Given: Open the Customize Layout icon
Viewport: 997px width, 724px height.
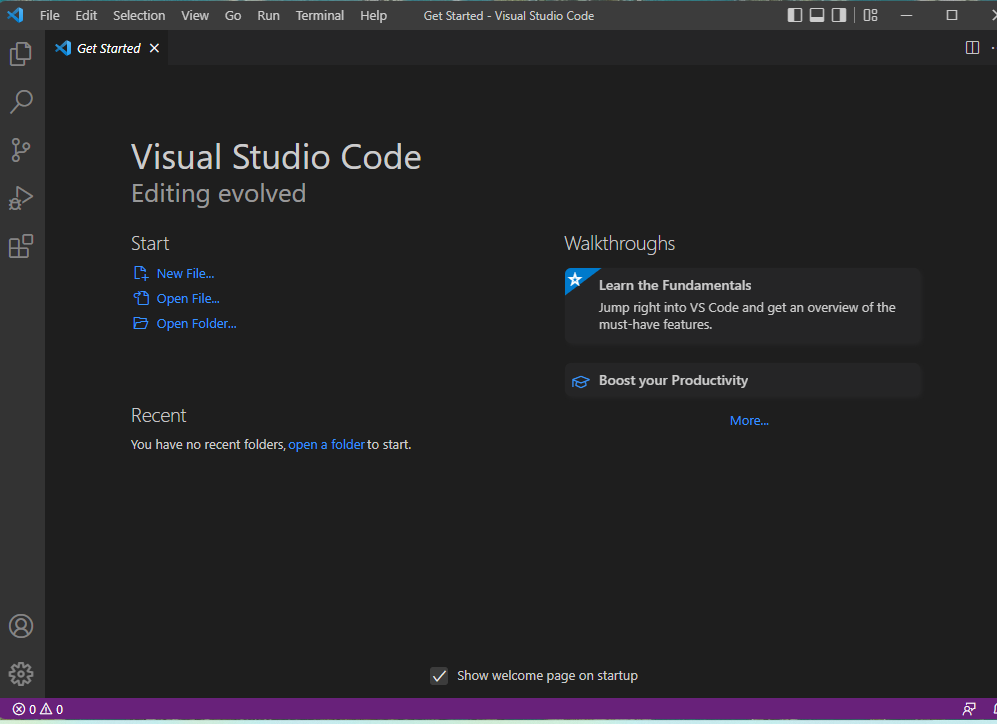Looking at the screenshot, I should coord(870,15).
